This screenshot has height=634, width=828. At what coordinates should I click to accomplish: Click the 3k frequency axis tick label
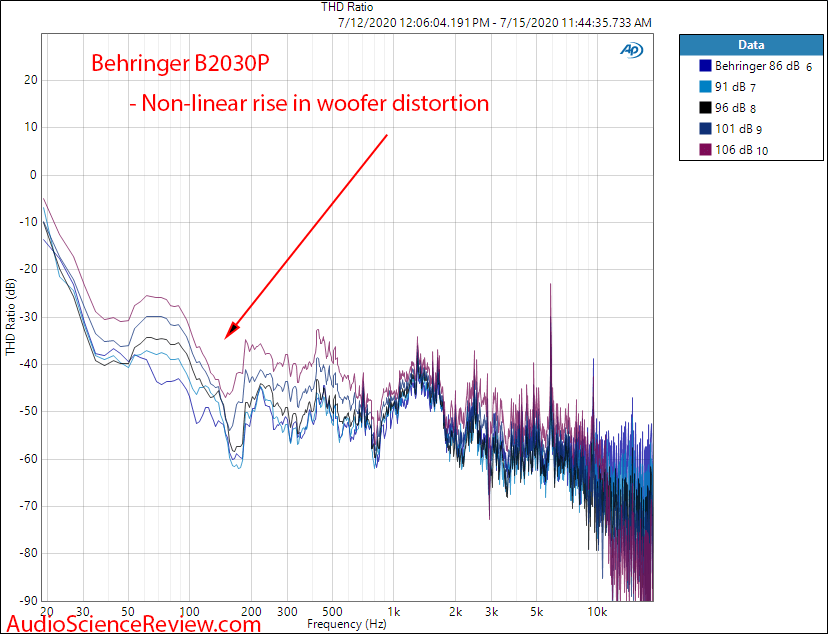[491, 612]
